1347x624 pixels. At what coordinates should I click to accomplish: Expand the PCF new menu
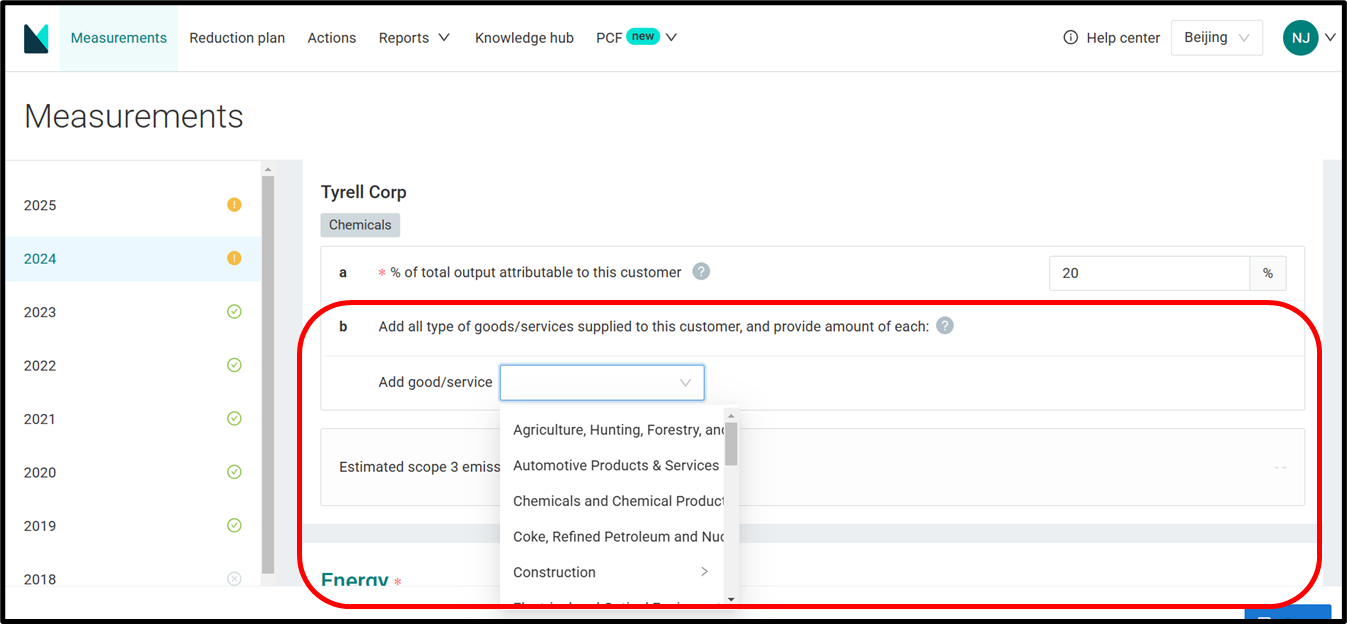637,38
